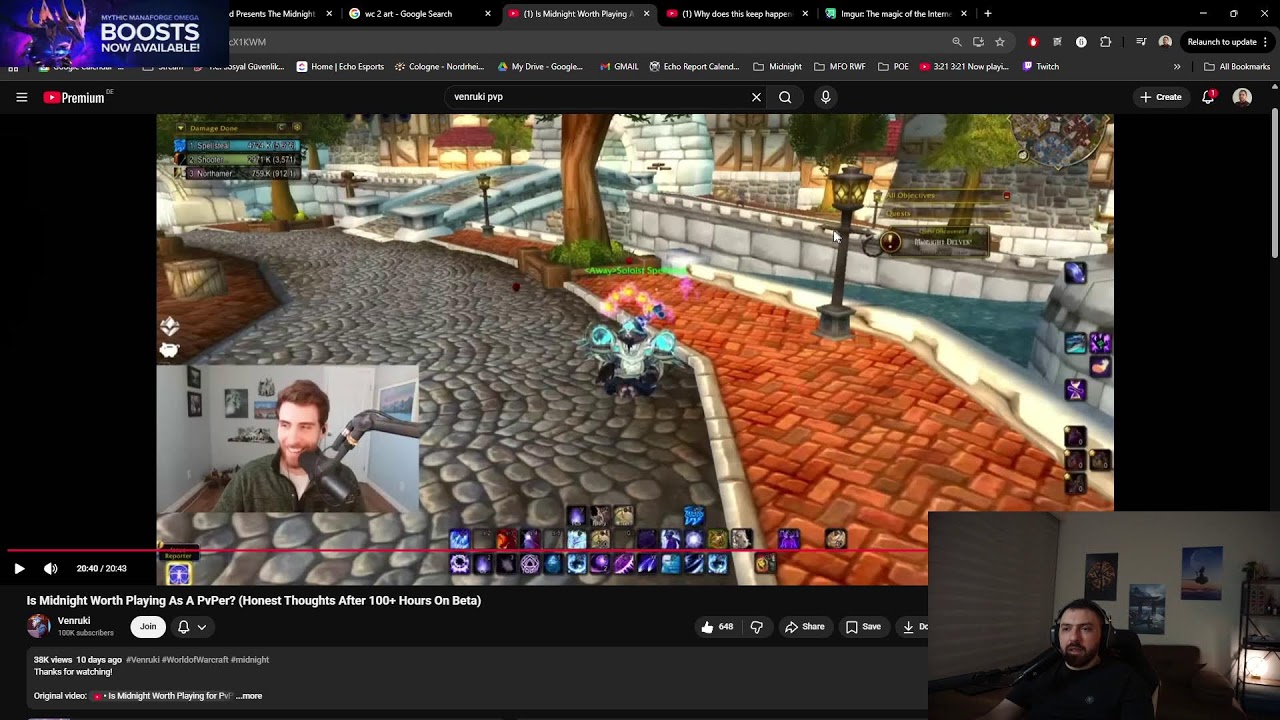Join the Venruki channel membership
This screenshot has width=1280, height=720.
pos(148,627)
